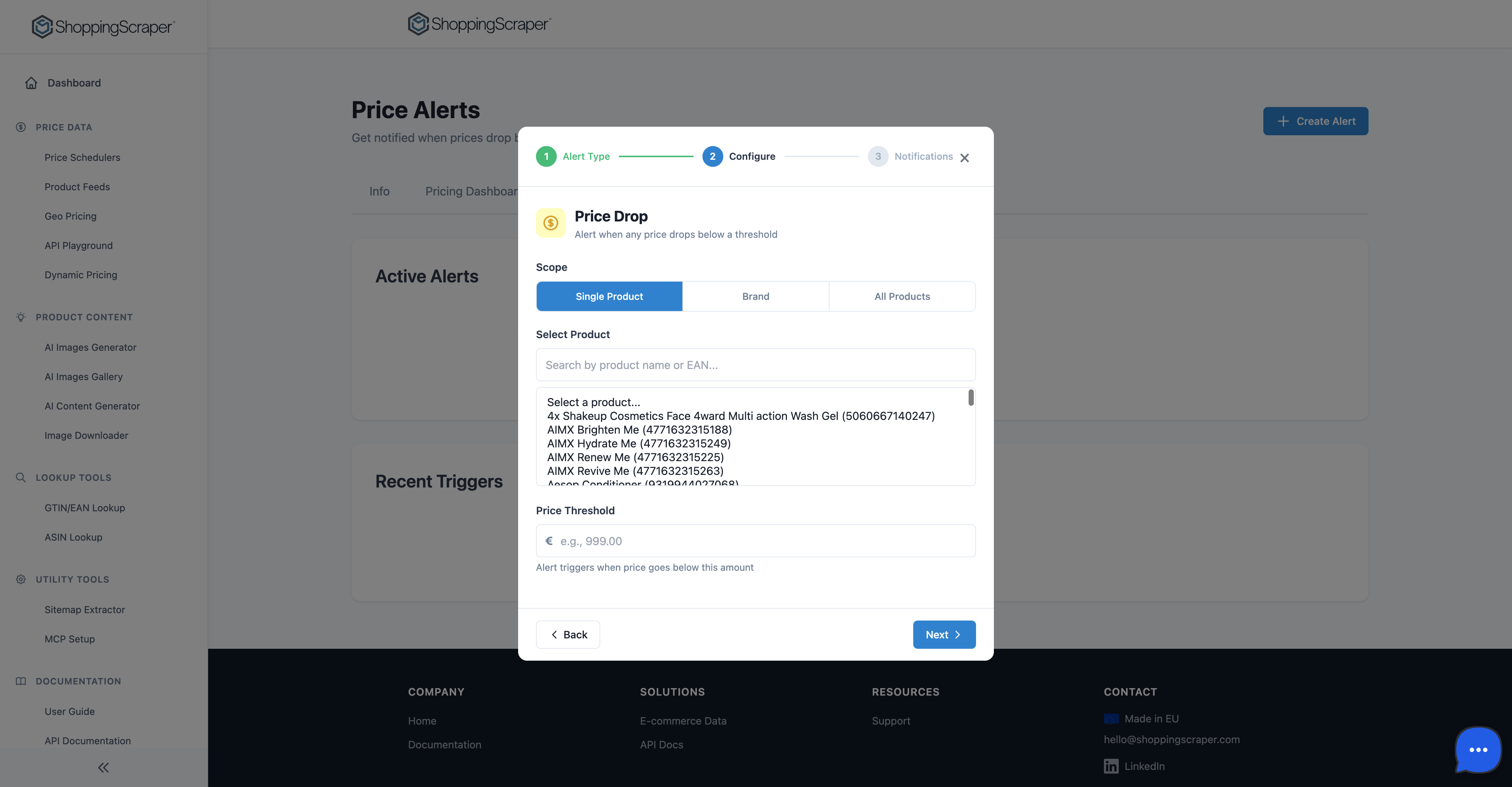
Task: Click the Price Drop dollar badge icon
Action: coord(550,223)
